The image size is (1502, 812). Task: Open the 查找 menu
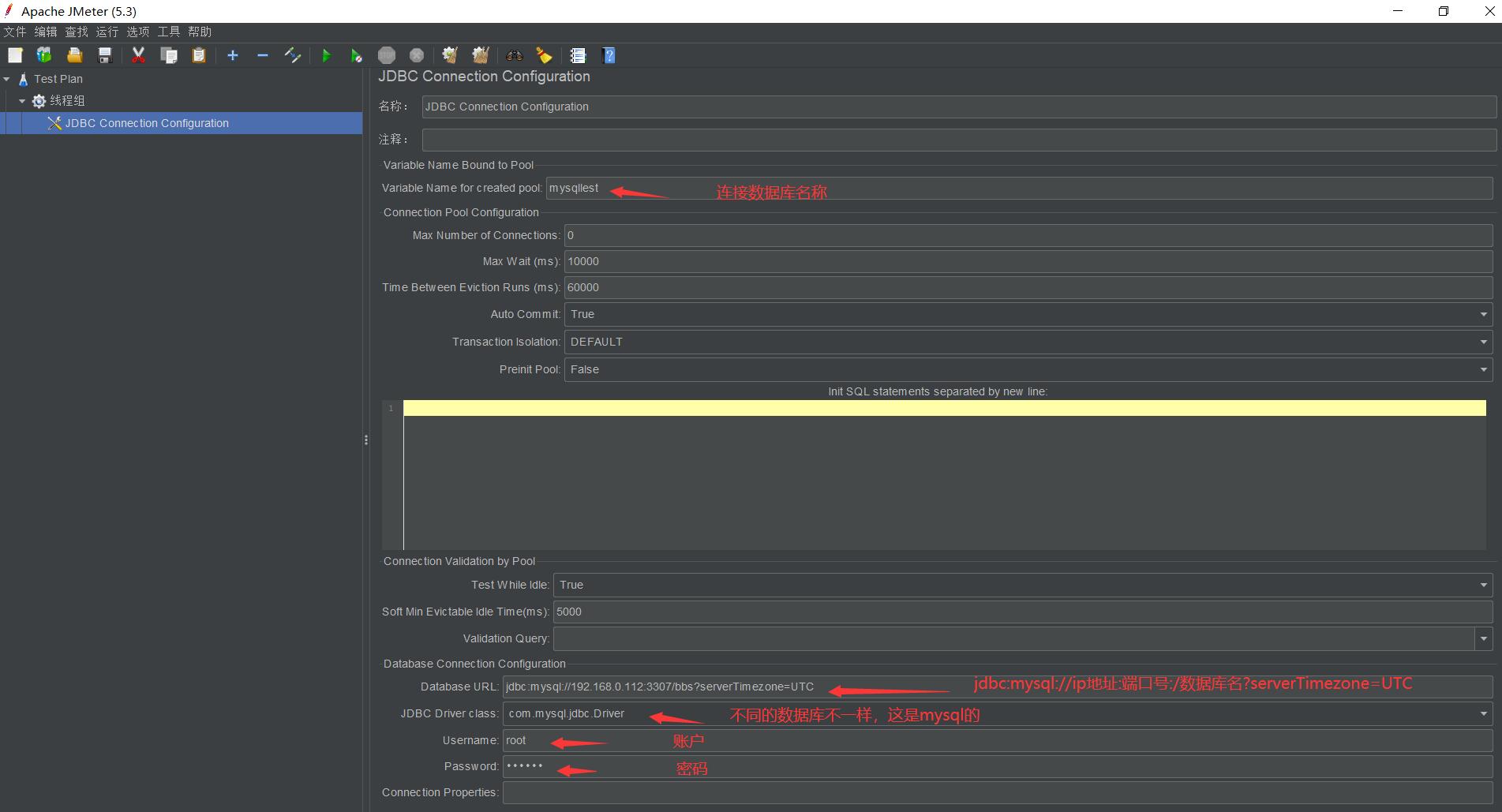tap(77, 32)
